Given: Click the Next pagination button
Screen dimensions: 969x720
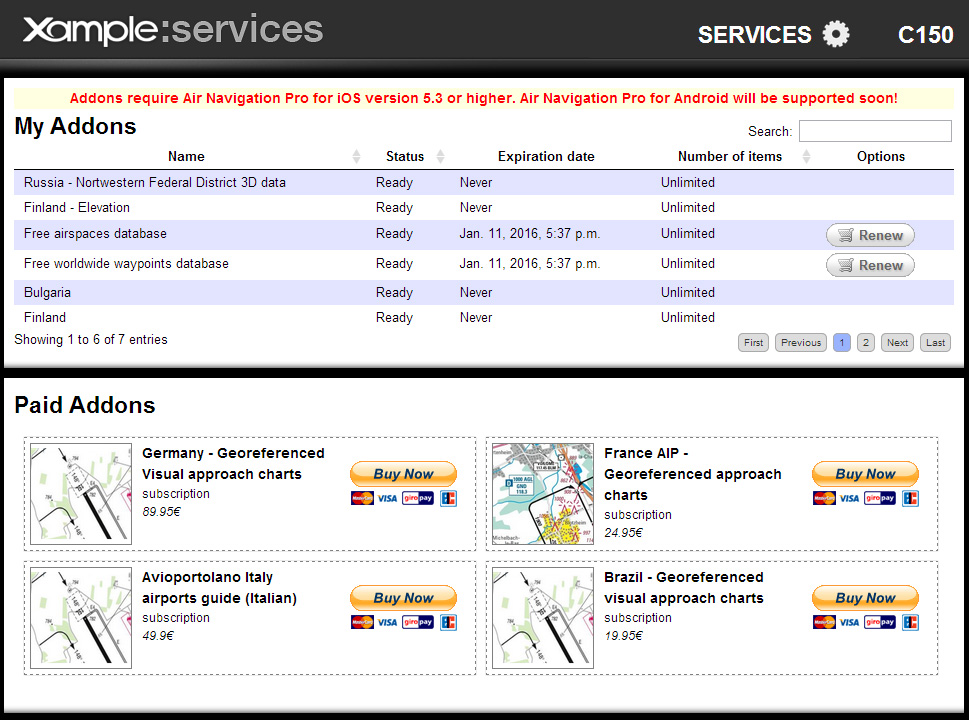Looking at the screenshot, I should click(897, 343).
